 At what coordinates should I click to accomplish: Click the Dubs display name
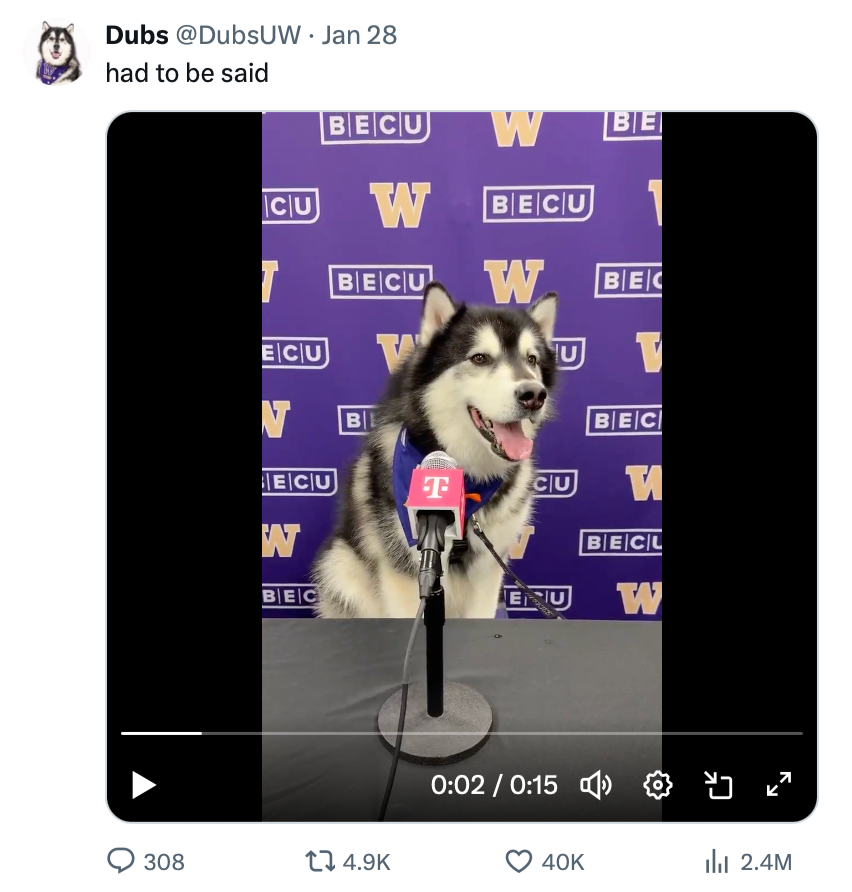(137, 35)
